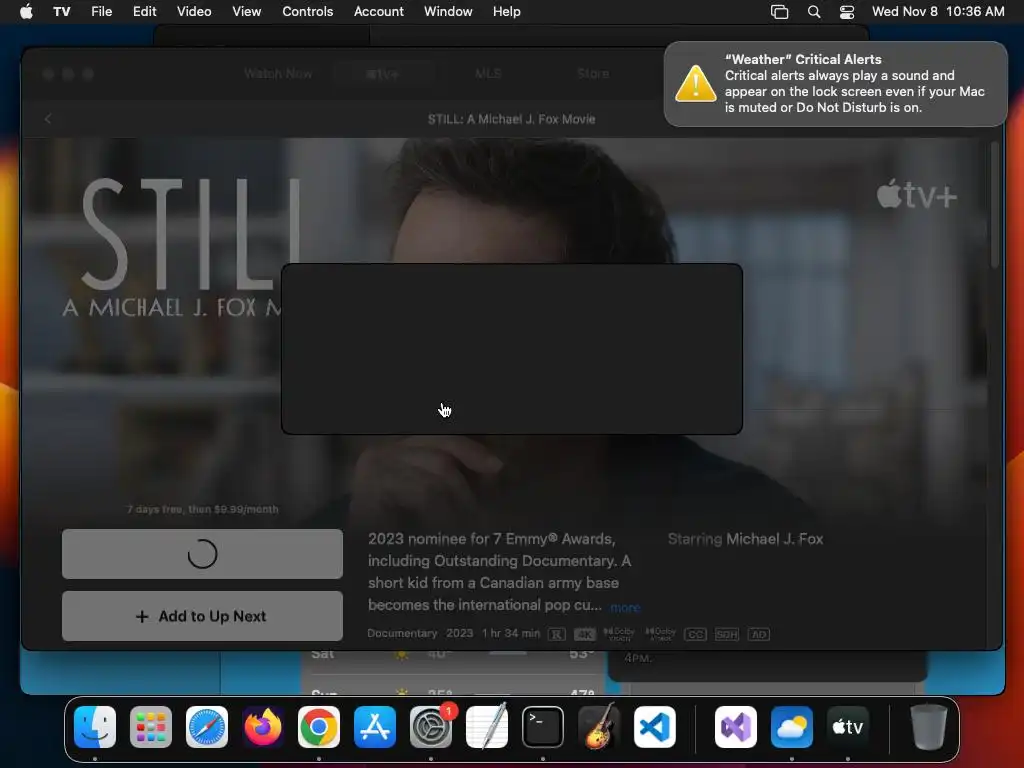This screenshot has width=1024, height=768.
Task: Click the Dolby Vision badge
Action: coord(618,634)
